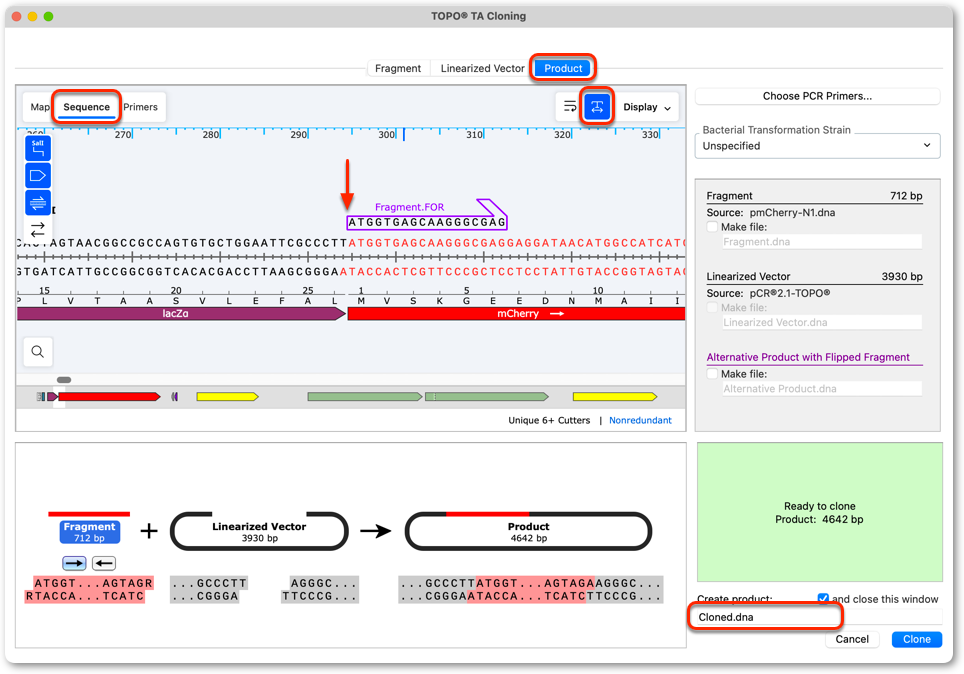Switch to the Fragment tab

[398, 68]
